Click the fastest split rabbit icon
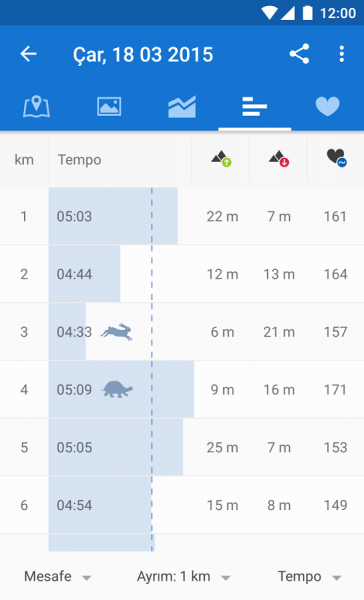This screenshot has width=364, height=600. [x=117, y=332]
